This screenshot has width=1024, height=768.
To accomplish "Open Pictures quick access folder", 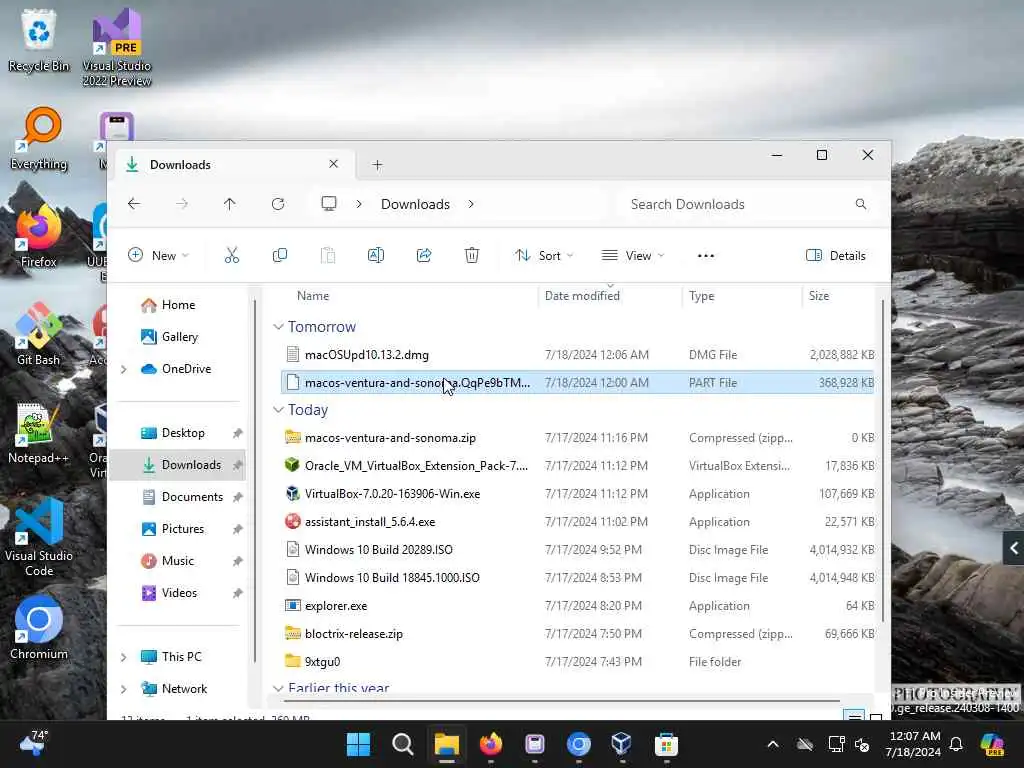I will 182,529.
